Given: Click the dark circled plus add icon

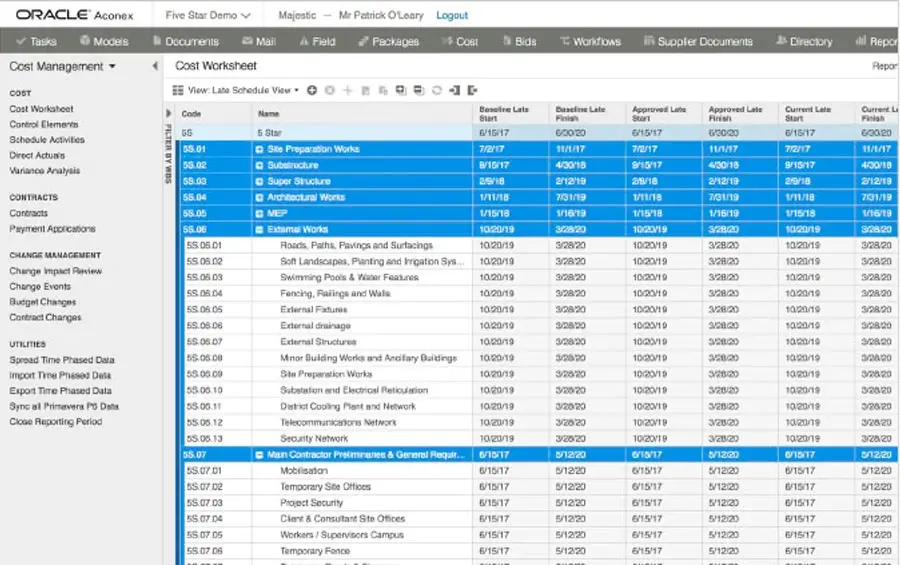Looking at the screenshot, I should [312, 90].
